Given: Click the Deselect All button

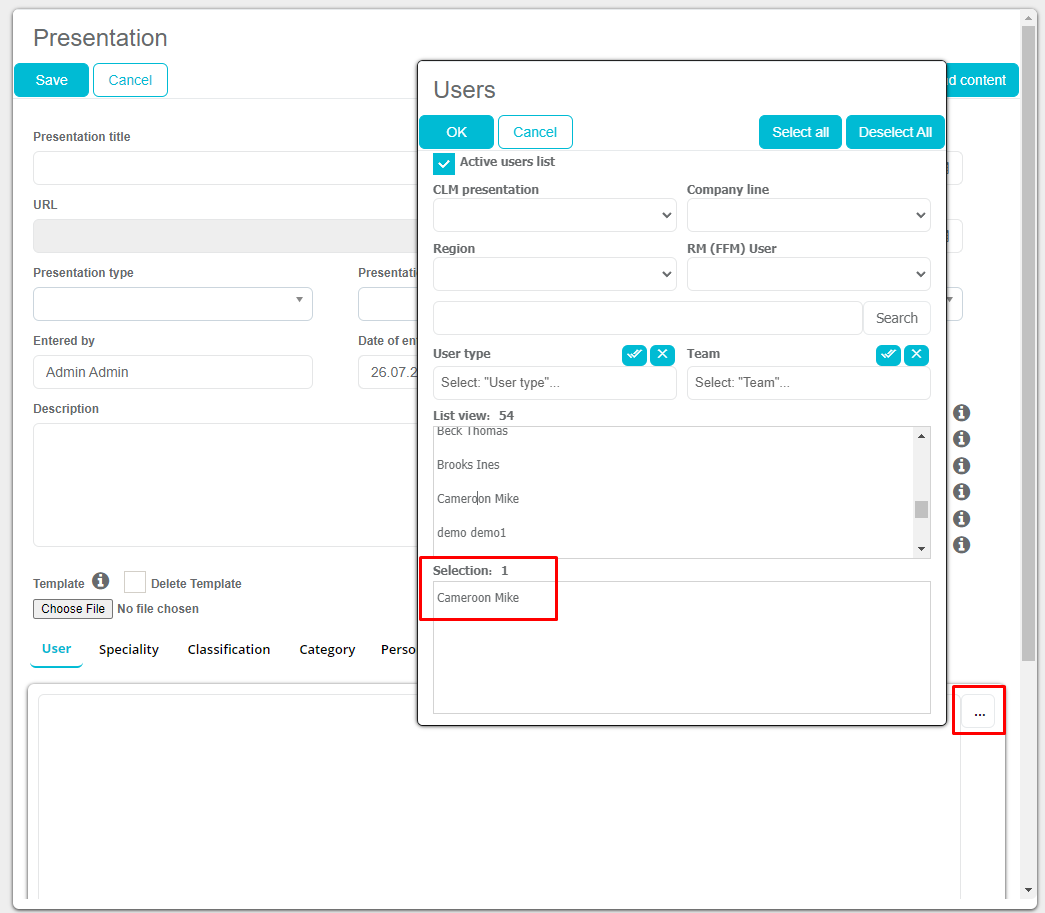Looking at the screenshot, I should (x=895, y=132).
